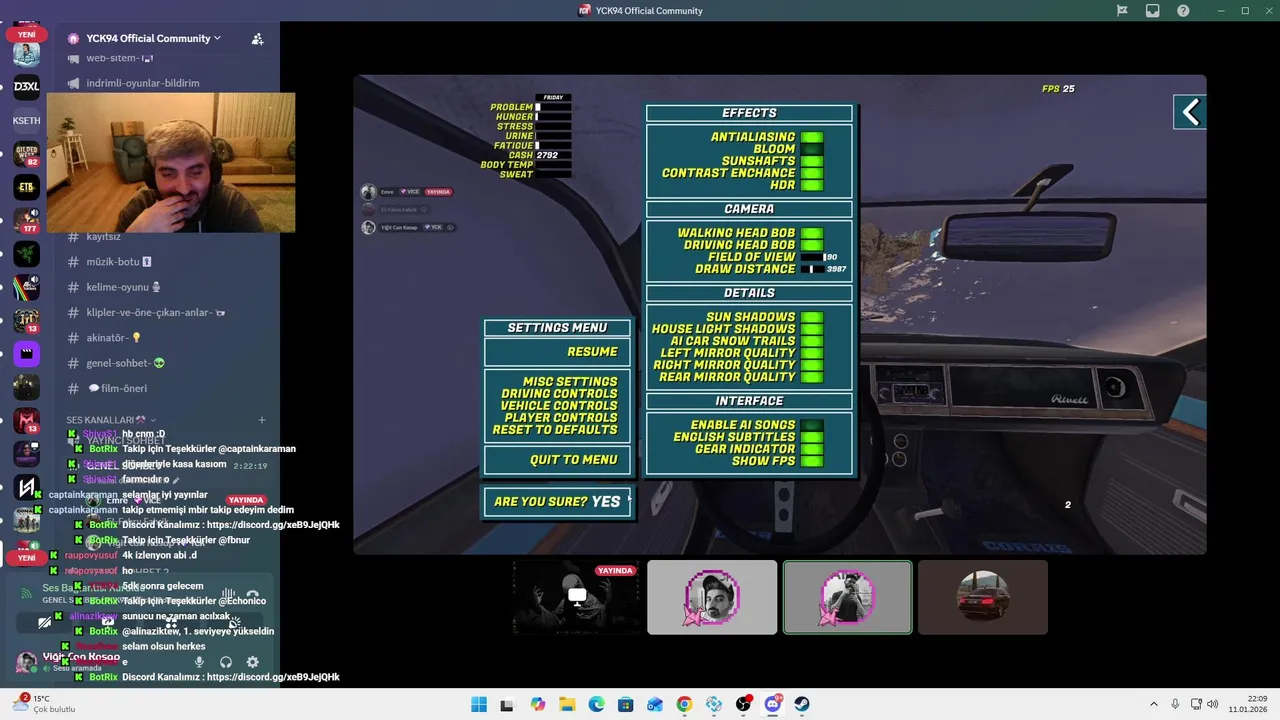Image resolution: width=1280 pixels, height=720 pixels.
Task: Adjust the Field of View slider
Action: point(811,257)
